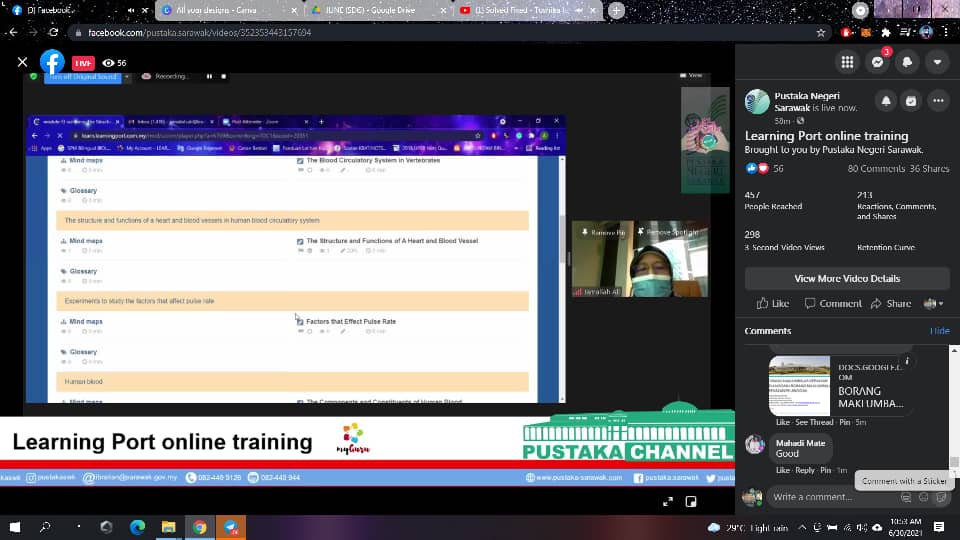Image resolution: width=960 pixels, height=540 pixels.
Task: Share the live video
Action: (891, 304)
